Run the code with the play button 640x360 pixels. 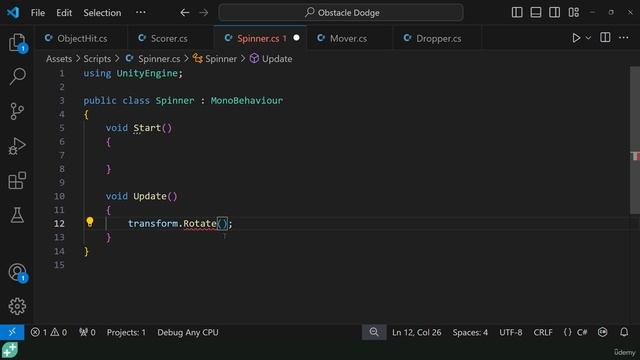tap(576, 38)
